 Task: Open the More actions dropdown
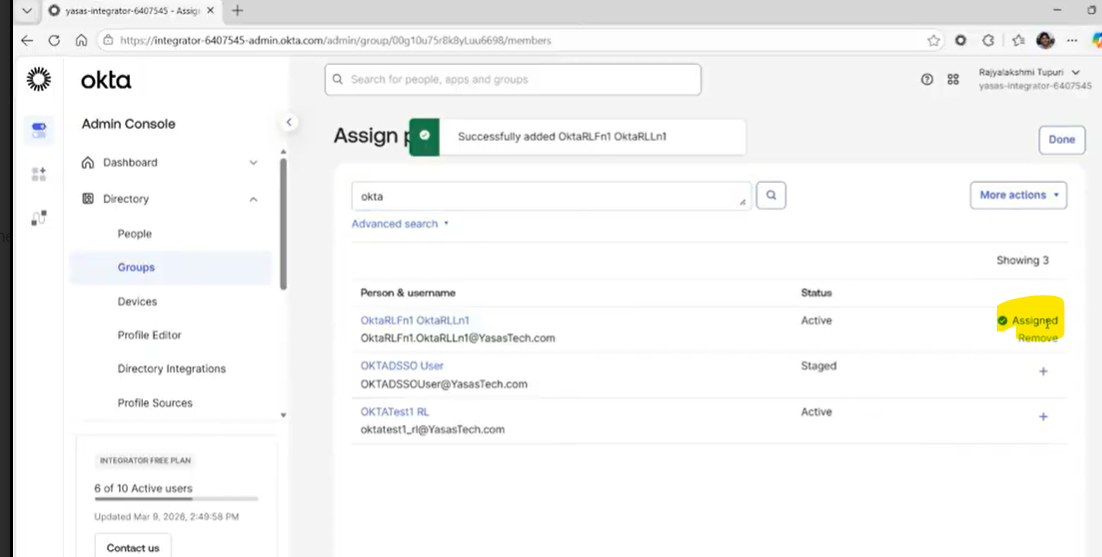pyautogui.click(x=1018, y=195)
